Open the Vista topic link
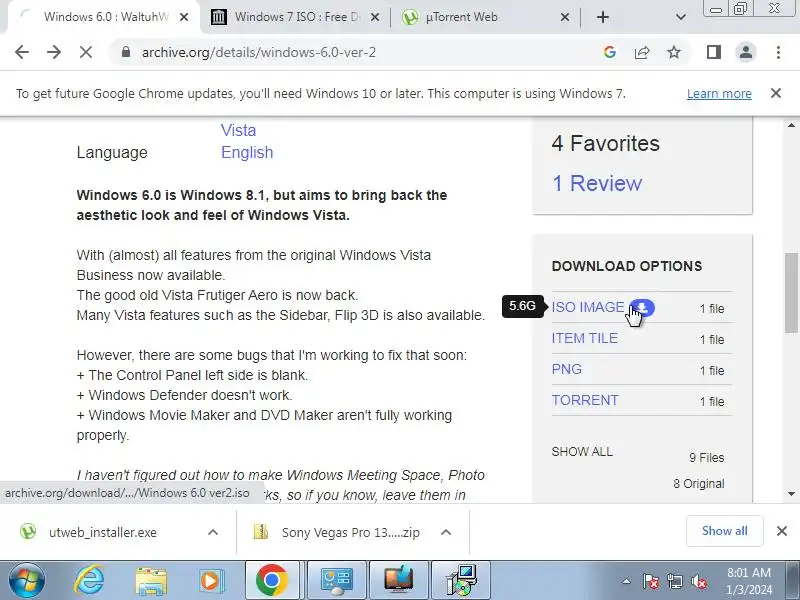The image size is (800, 600). pyautogui.click(x=238, y=130)
